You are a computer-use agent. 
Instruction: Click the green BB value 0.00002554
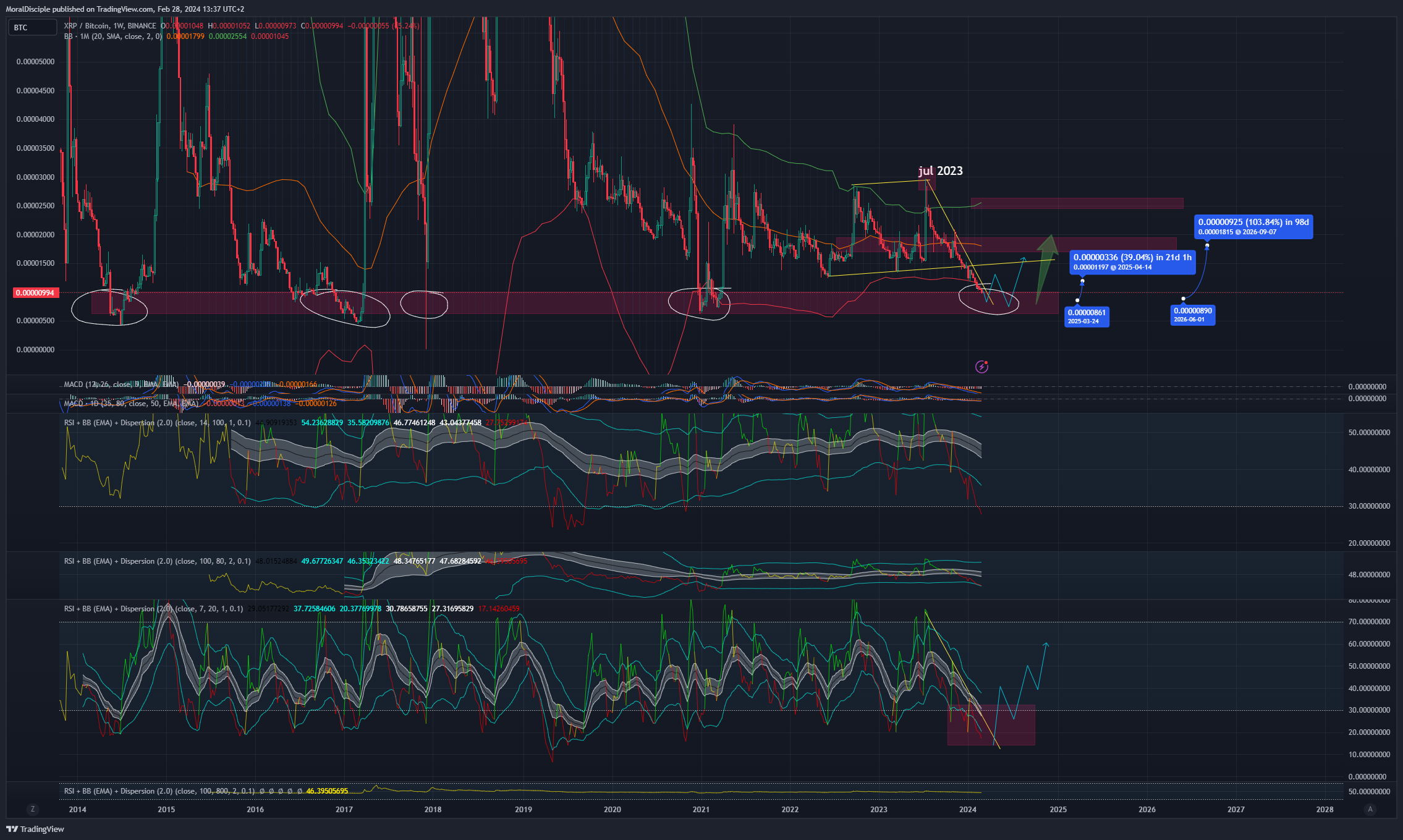227,36
